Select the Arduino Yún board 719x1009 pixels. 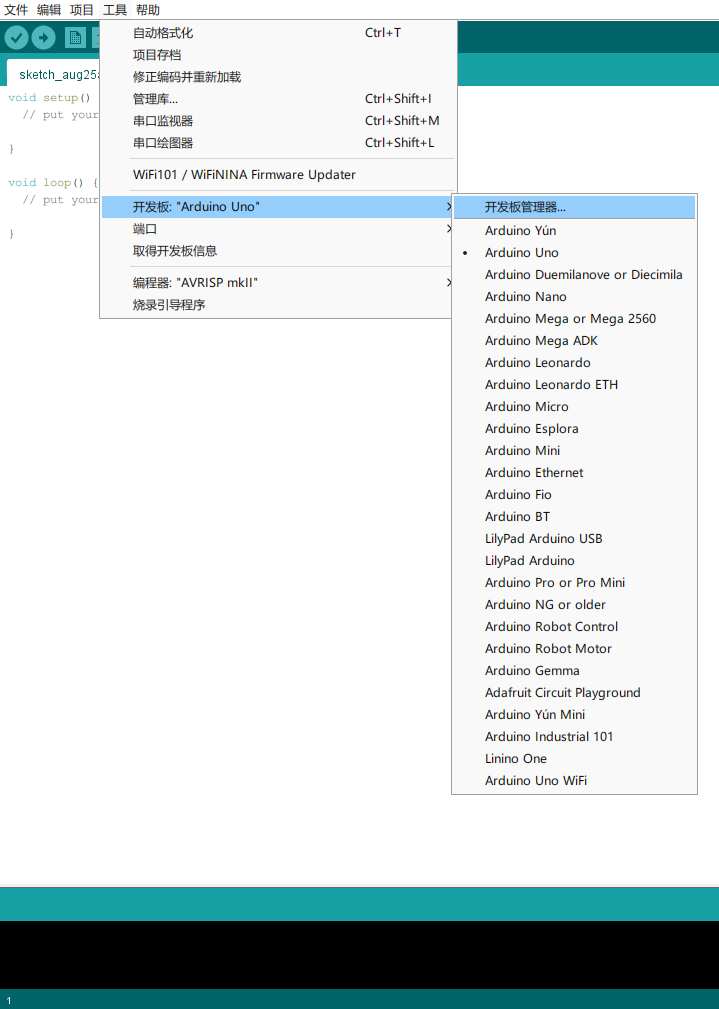(x=574, y=230)
